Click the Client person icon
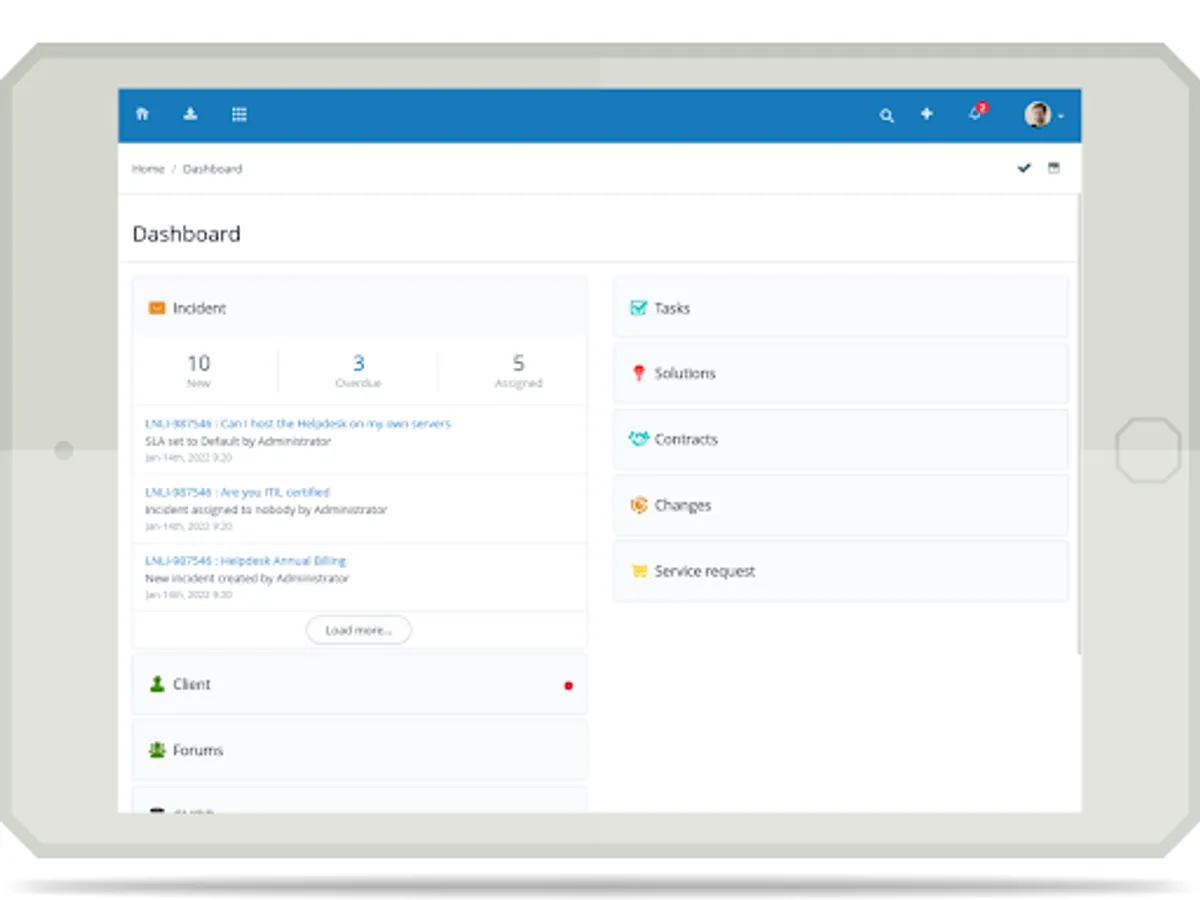This screenshot has height=900, width=1200. tap(157, 684)
